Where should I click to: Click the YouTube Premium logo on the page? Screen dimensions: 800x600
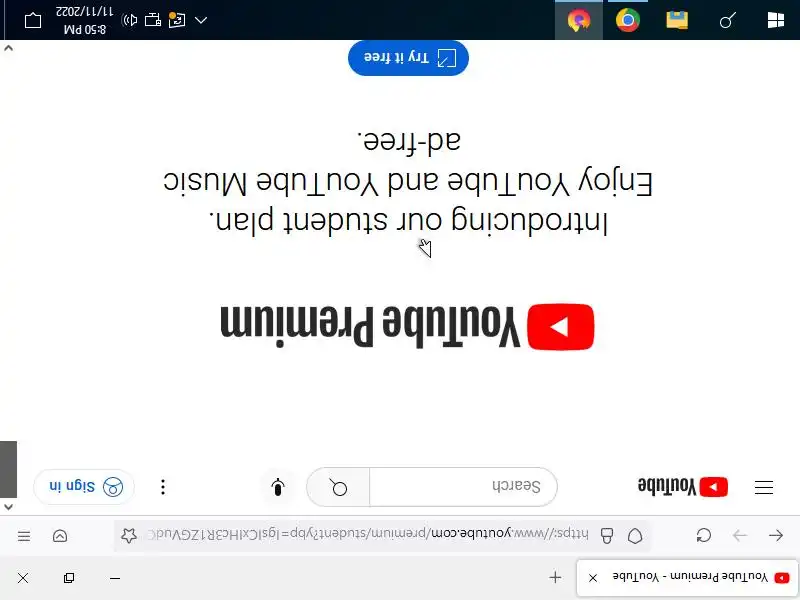pos(407,327)
